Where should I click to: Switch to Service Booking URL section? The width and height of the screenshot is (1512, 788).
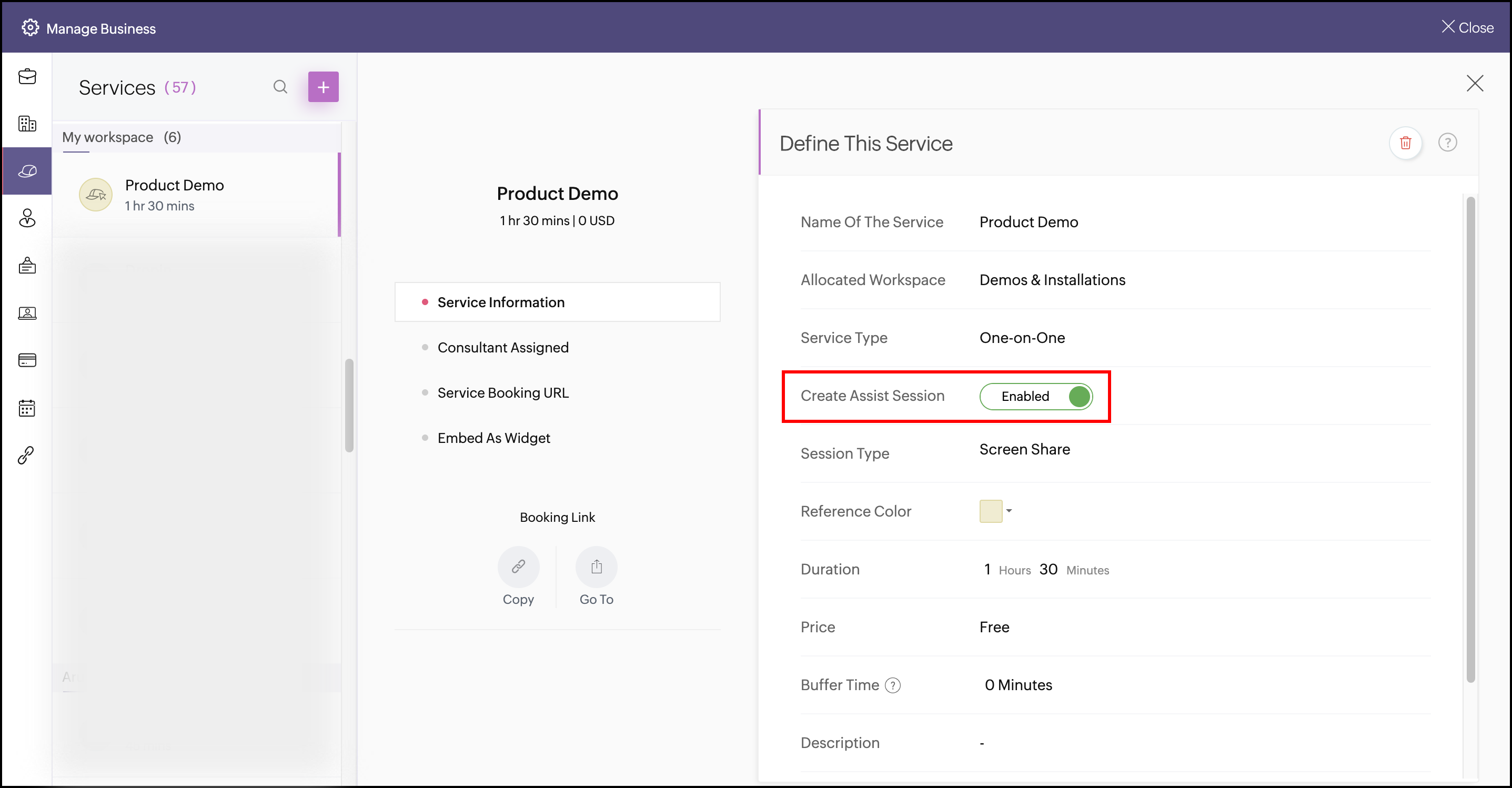[x=502, y=392]
